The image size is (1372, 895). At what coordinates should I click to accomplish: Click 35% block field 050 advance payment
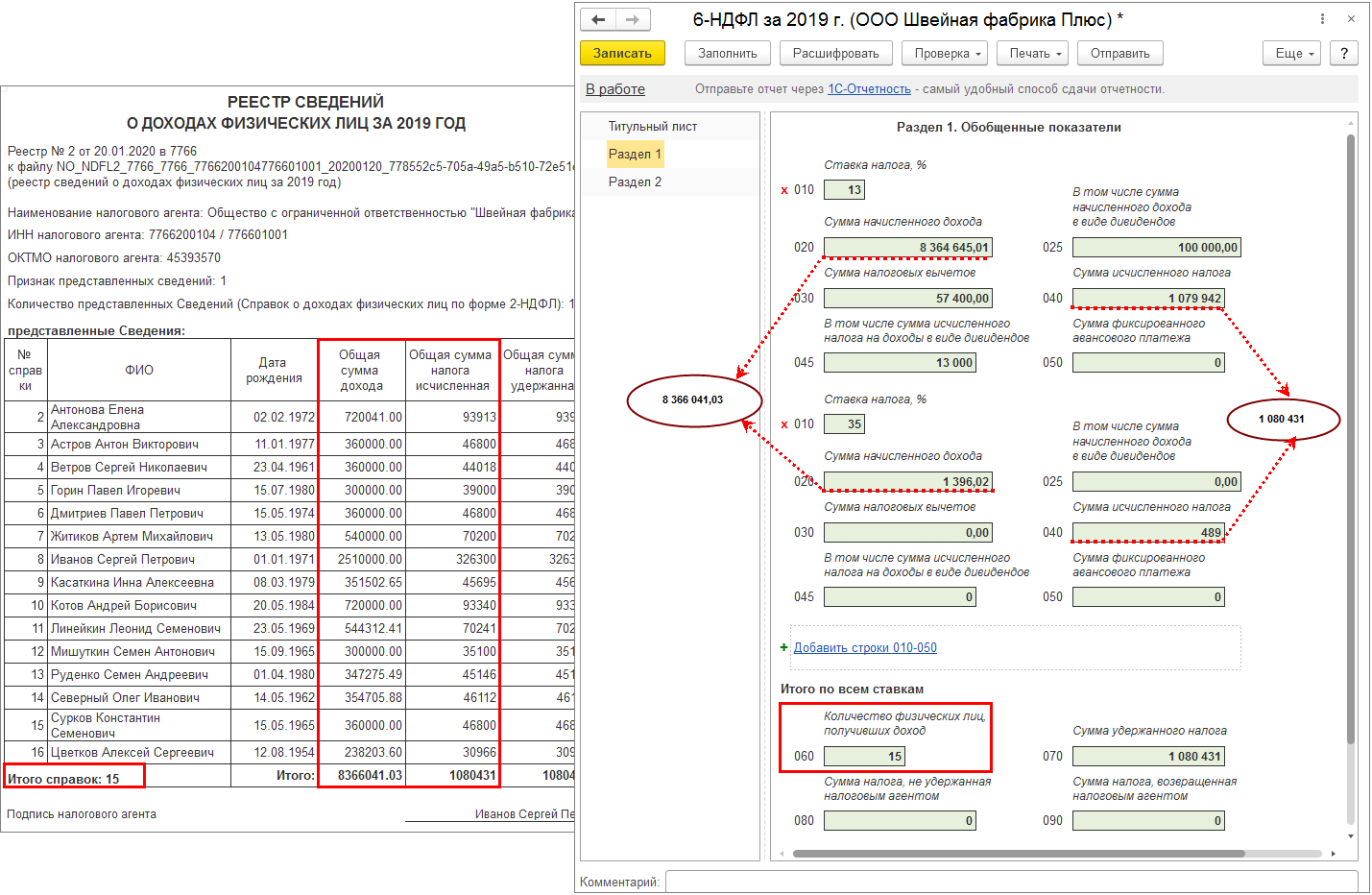(1148, 597)
